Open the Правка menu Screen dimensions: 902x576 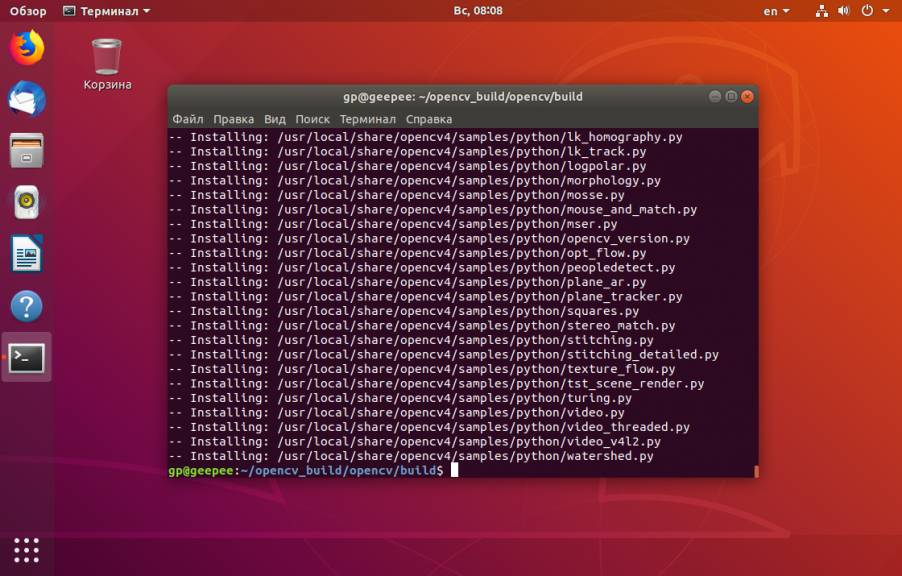[x=234, y=119]
